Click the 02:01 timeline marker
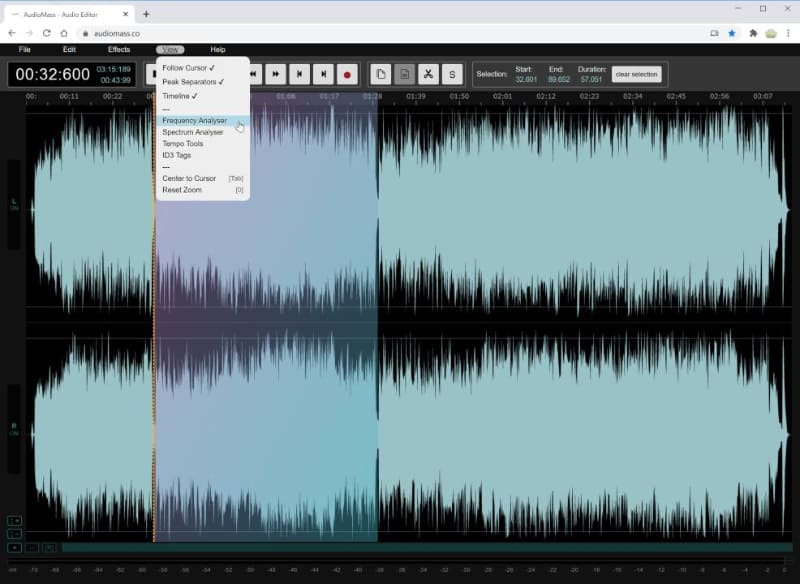This screenshot has height=584, width=800. click(x=503, y=96)
